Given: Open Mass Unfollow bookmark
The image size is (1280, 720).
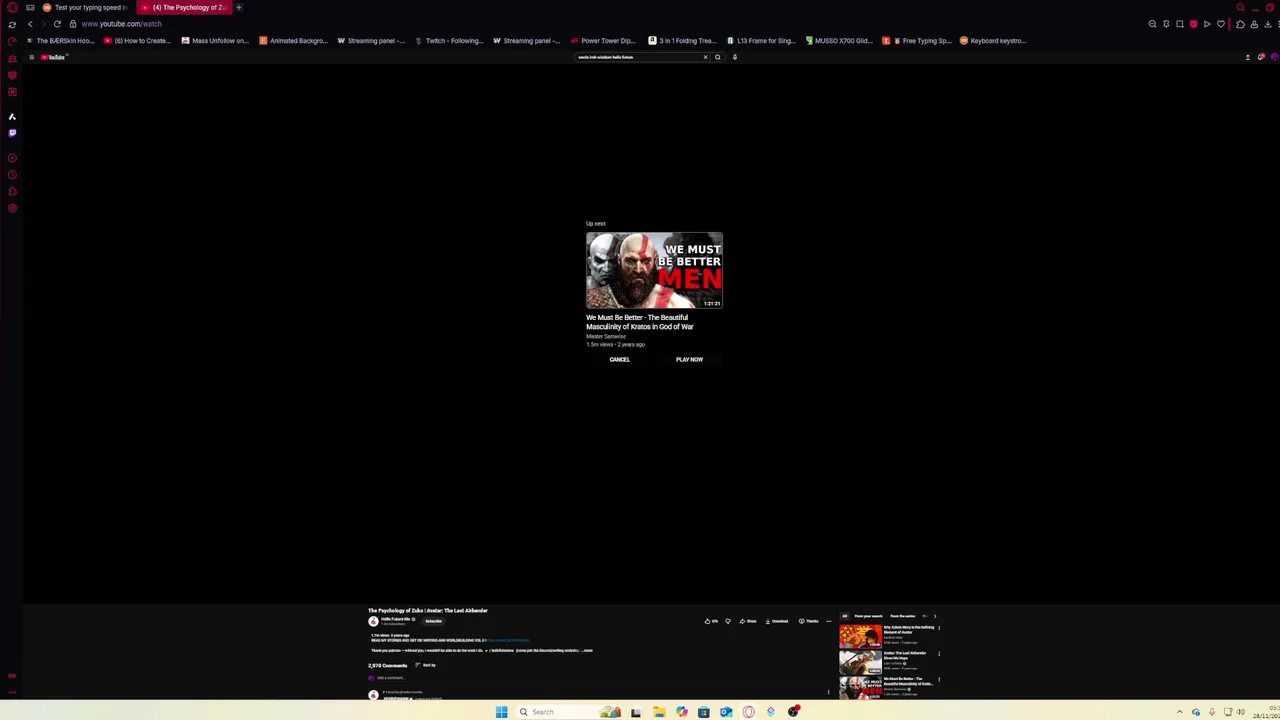Looking at the screenshot, I should [x=215, y=41].
